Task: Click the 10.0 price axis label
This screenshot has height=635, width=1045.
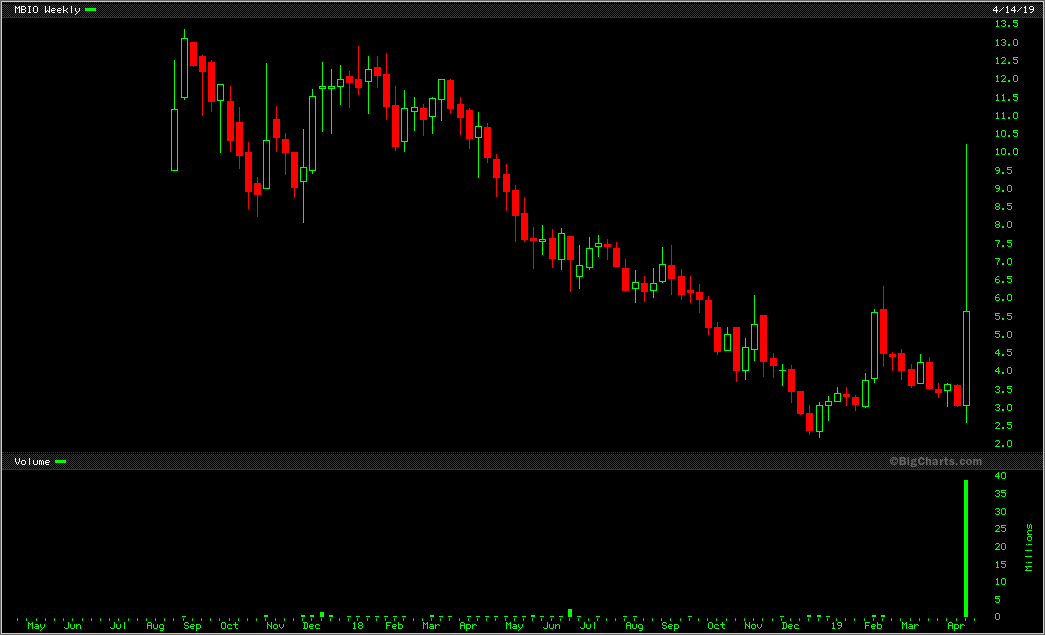Action: tap(1006, 152)
